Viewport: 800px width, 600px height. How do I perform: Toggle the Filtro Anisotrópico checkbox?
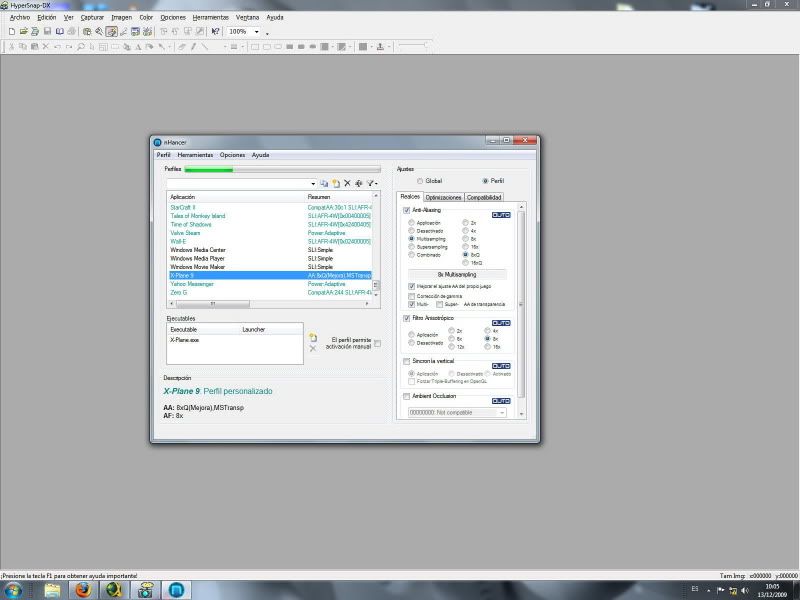(407, 318)
